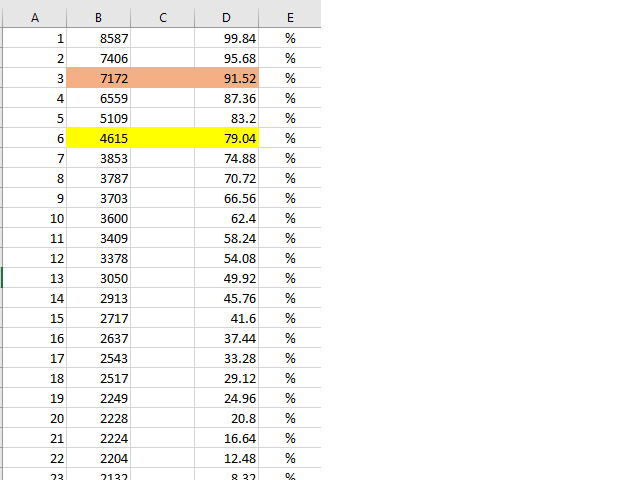Screen dimensions: 640x480
Task: Click cell with value 49.92
Action: pyautogui.click(x=227, y=278)
